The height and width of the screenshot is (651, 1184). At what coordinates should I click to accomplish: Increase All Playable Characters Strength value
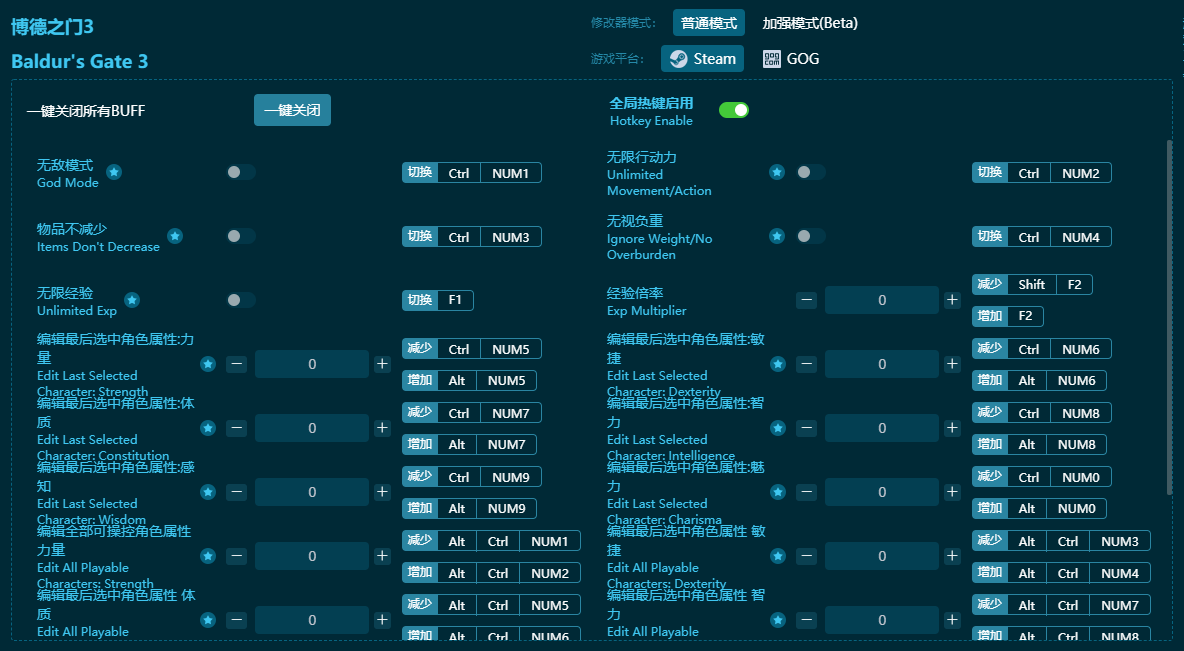click(382, 557)
